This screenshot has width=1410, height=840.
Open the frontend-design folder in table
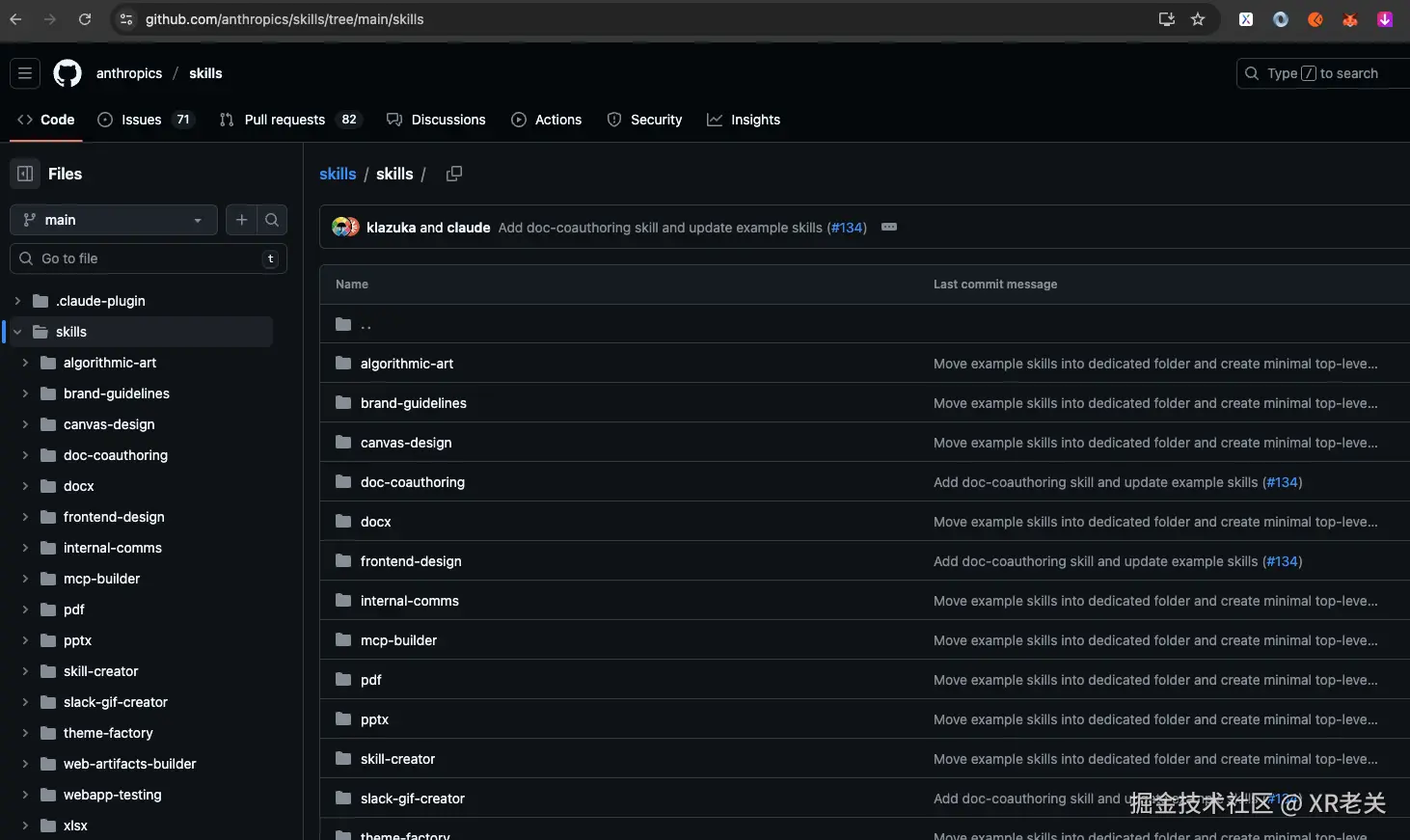[411, 561]
